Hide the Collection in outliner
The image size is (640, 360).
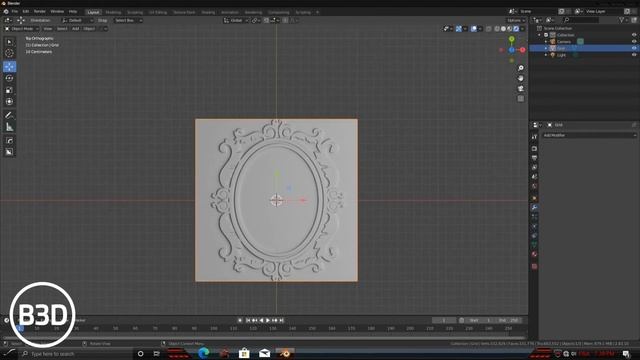[x=634, y=35]
